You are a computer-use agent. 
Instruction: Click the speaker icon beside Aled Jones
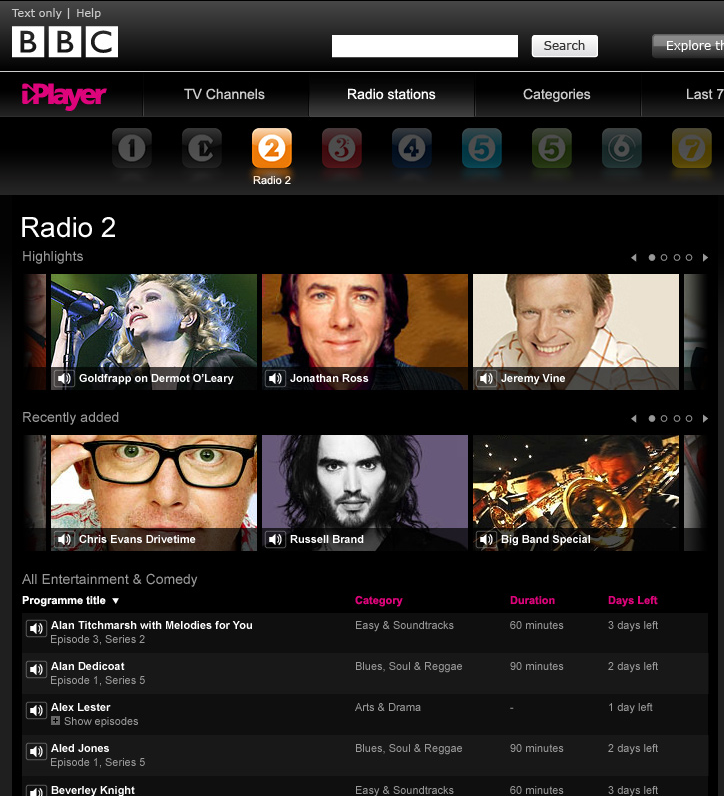tap(36, 751)
